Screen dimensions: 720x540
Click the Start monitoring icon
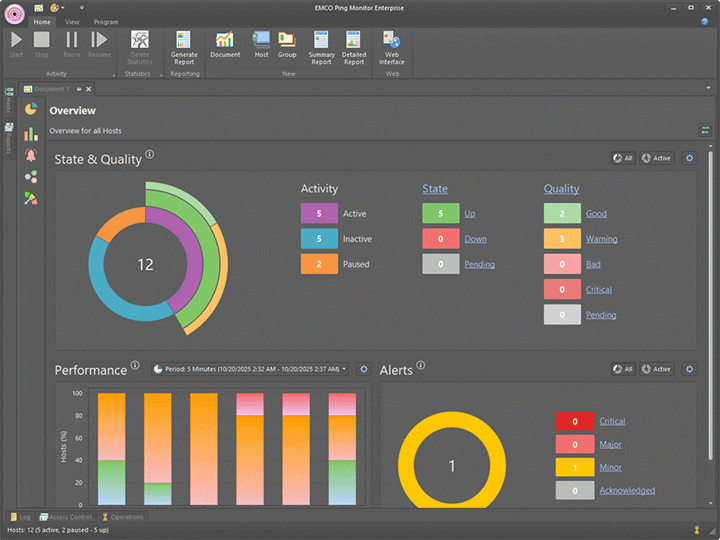[x=16, y=40]
